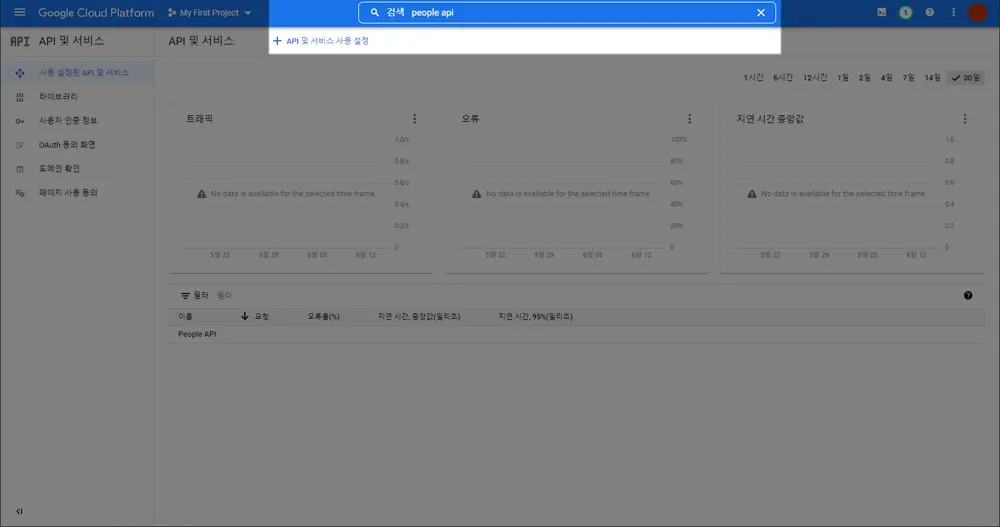
Task: Click the Google Cloud Platform logo
Action: [x=96, y=13]
